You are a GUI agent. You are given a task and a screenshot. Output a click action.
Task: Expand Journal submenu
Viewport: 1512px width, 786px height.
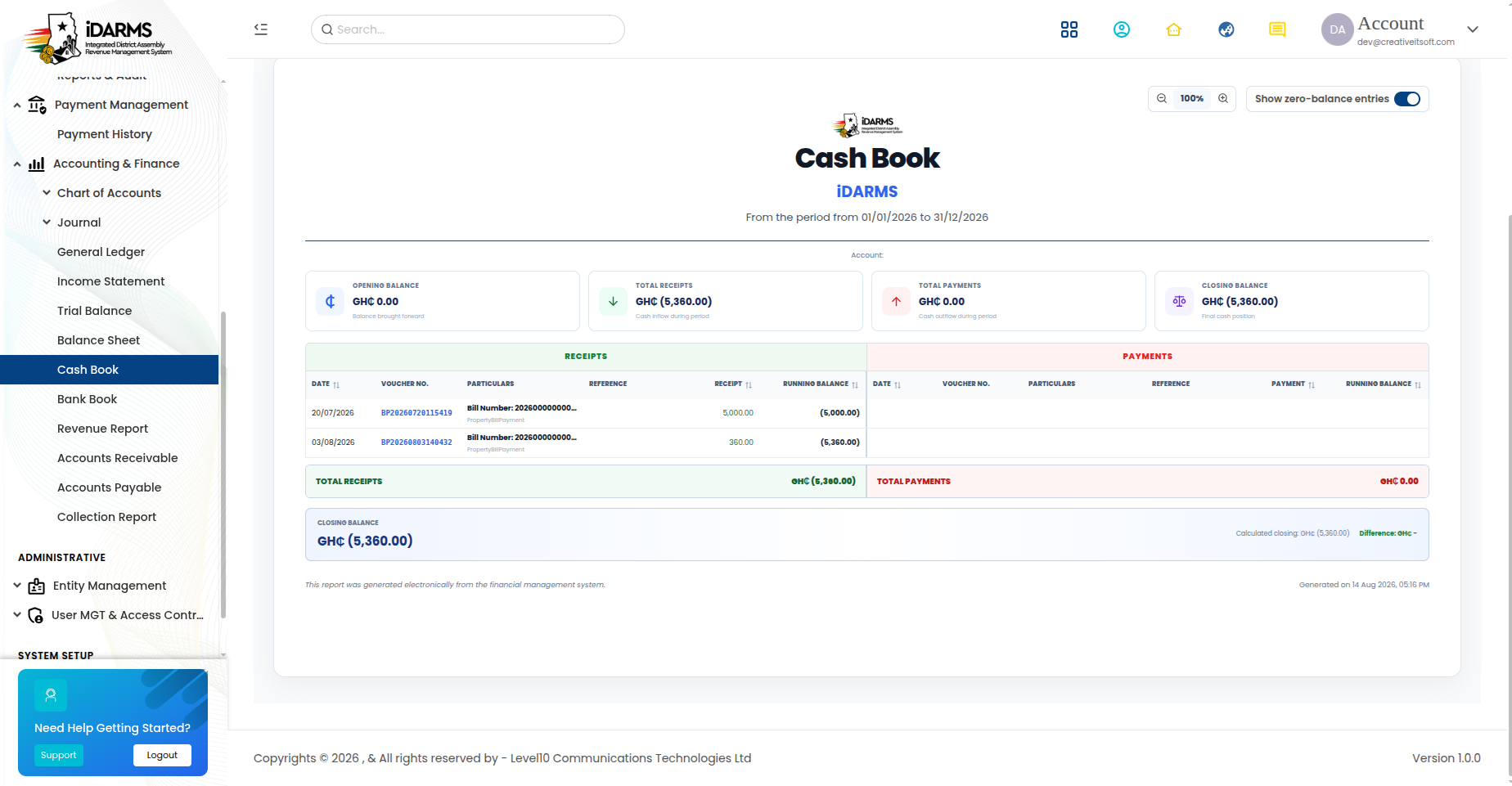click(47, 222)
